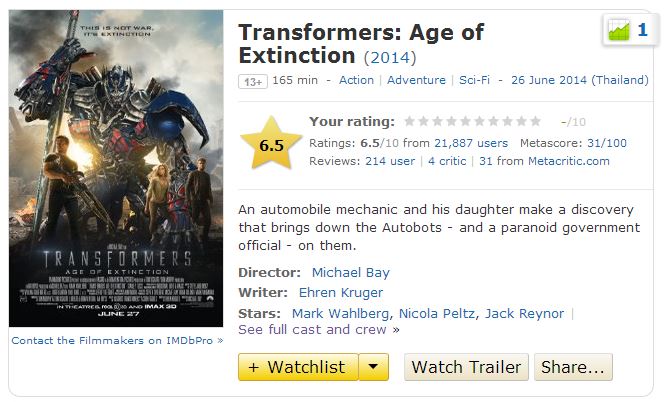The image size is (665, 402).
Task: Click the 13+ certificate badge
Action: 252,81
